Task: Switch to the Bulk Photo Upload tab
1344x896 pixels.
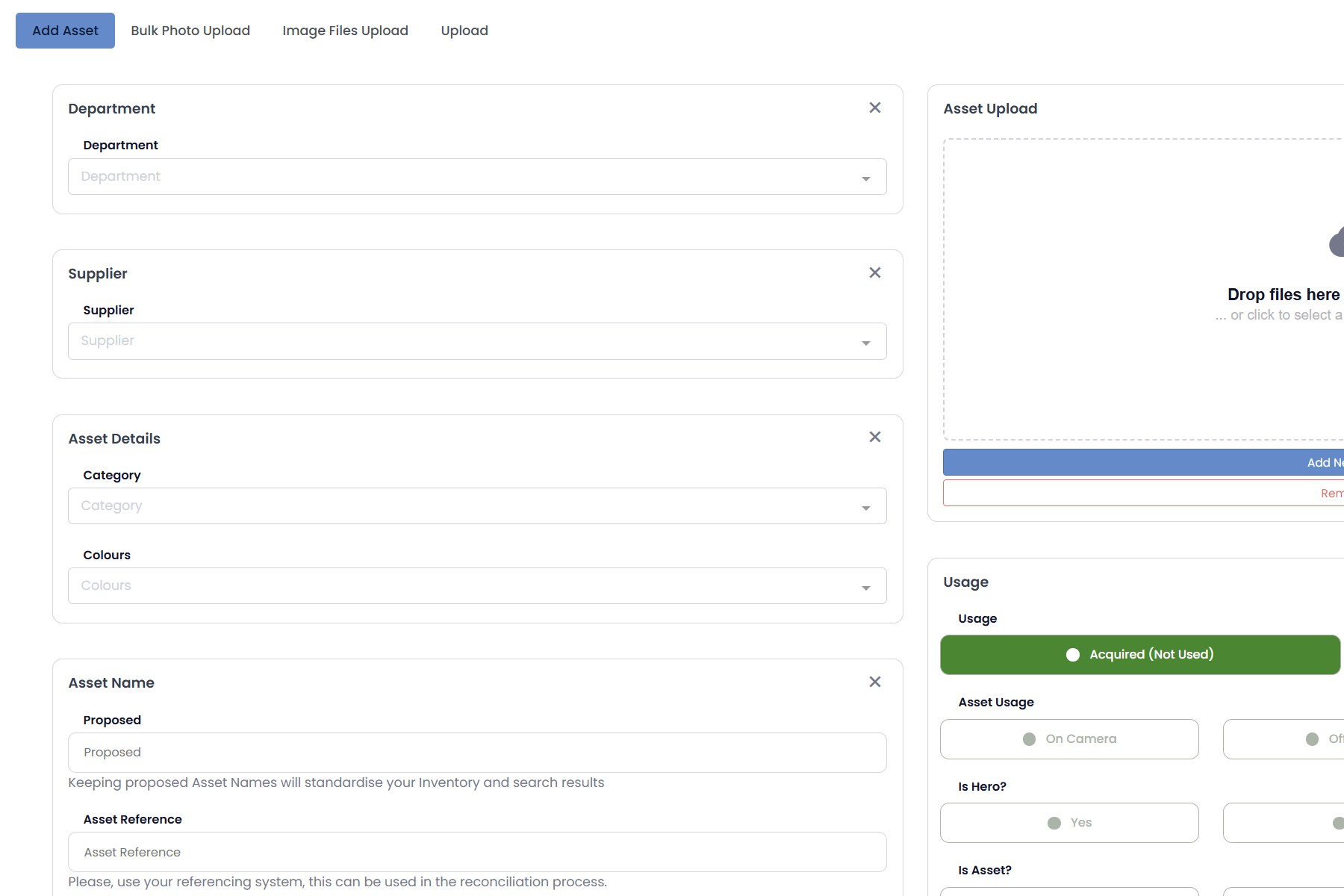Action: 190,30
